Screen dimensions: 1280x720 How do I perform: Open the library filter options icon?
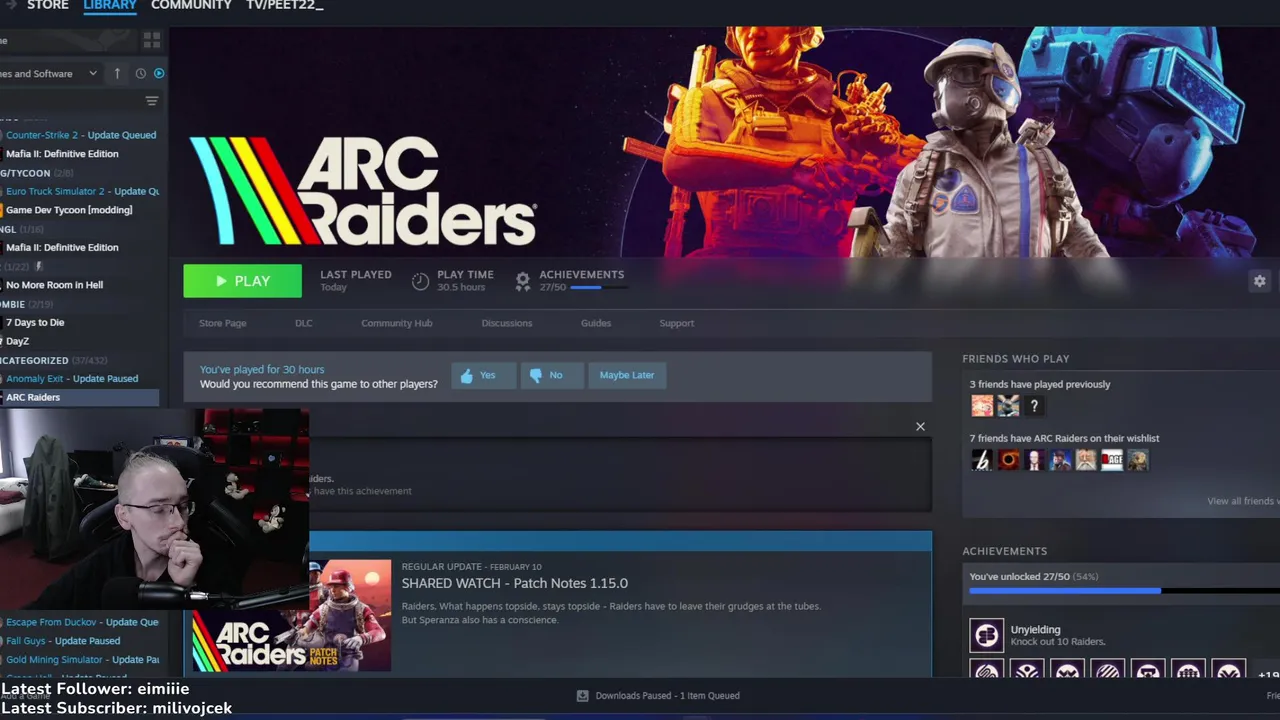click(x=151, y=101)
